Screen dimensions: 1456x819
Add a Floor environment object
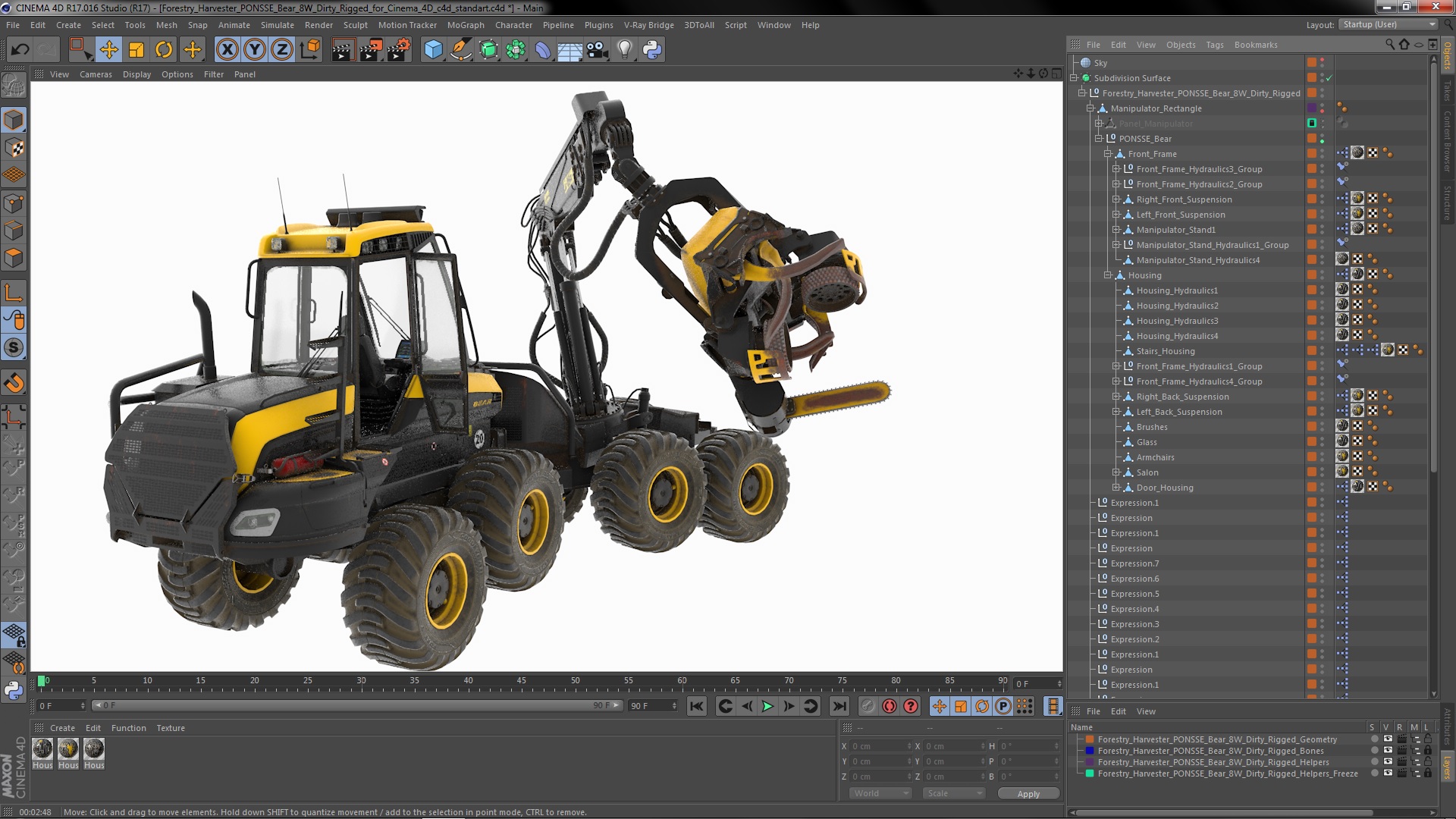(x=570, y=50)
